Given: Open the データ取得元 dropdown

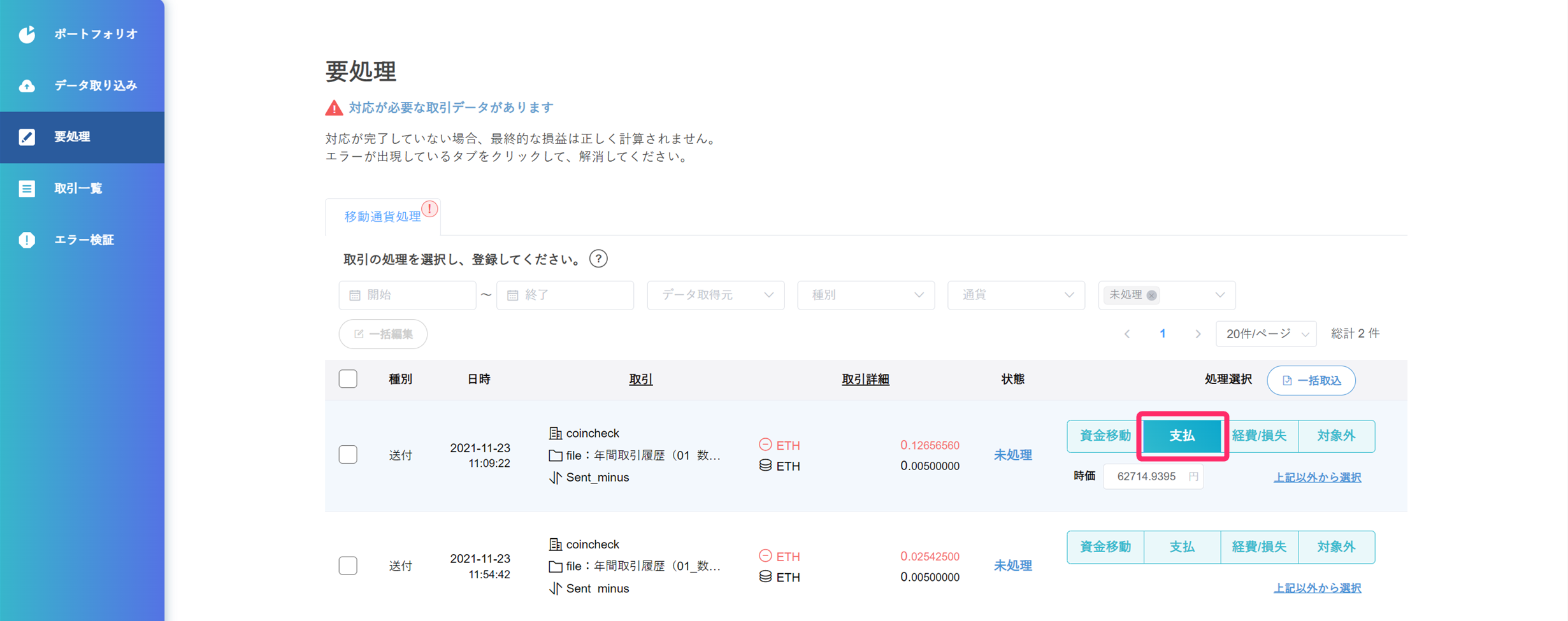Looking at the screenshot, I should (x=716, y=296).
